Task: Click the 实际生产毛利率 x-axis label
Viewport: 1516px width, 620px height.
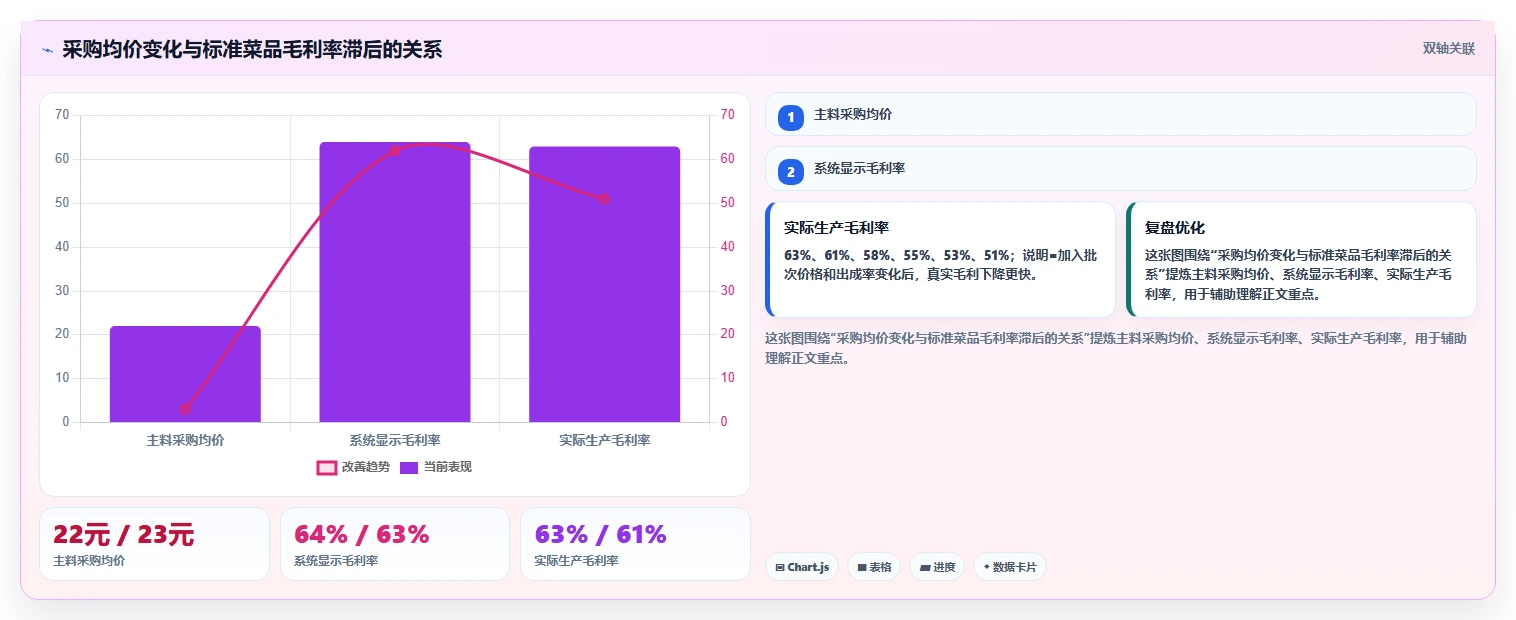Action: (605, 440)
